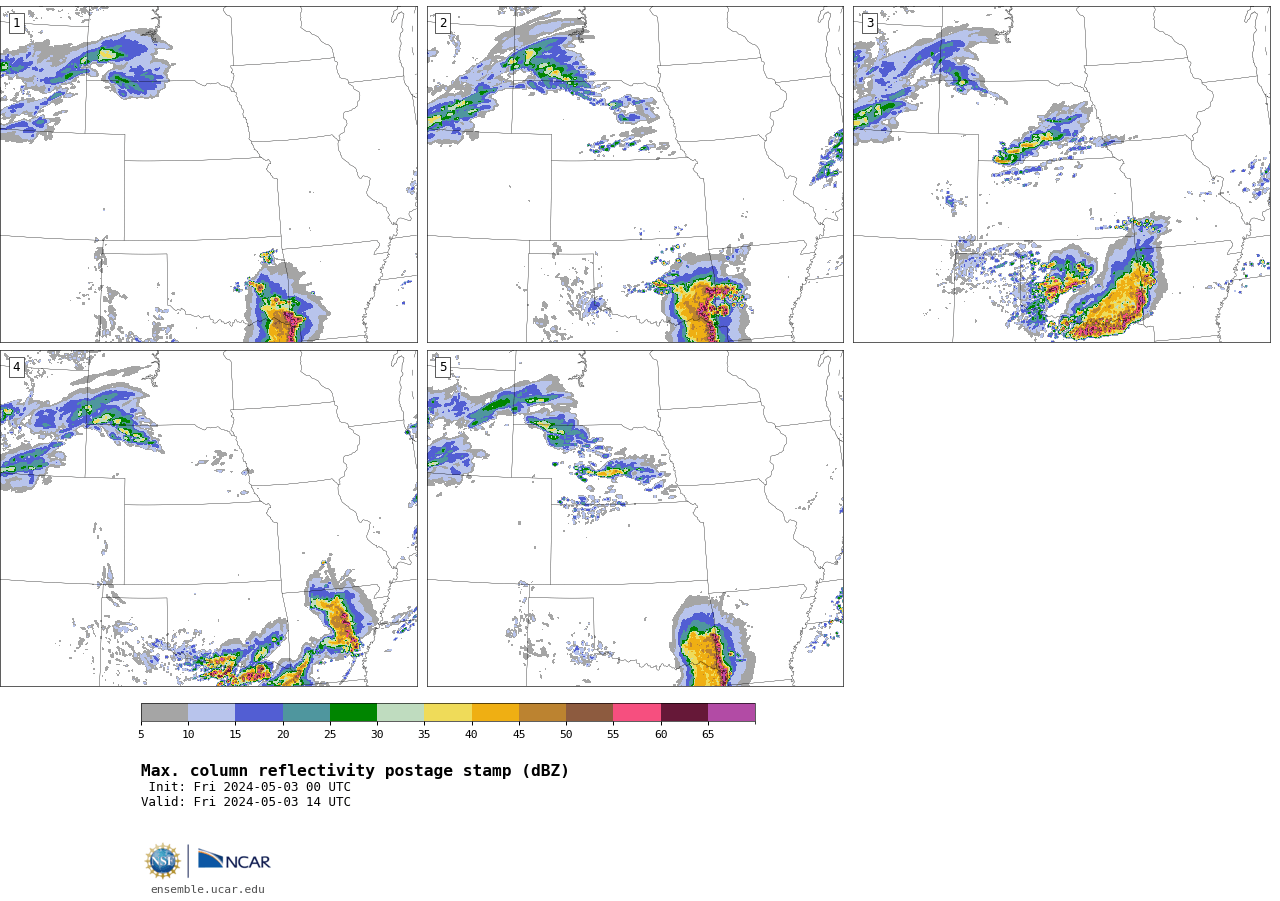Click the member number 3 label box
1280x901 pixels.
pos(869,23)
